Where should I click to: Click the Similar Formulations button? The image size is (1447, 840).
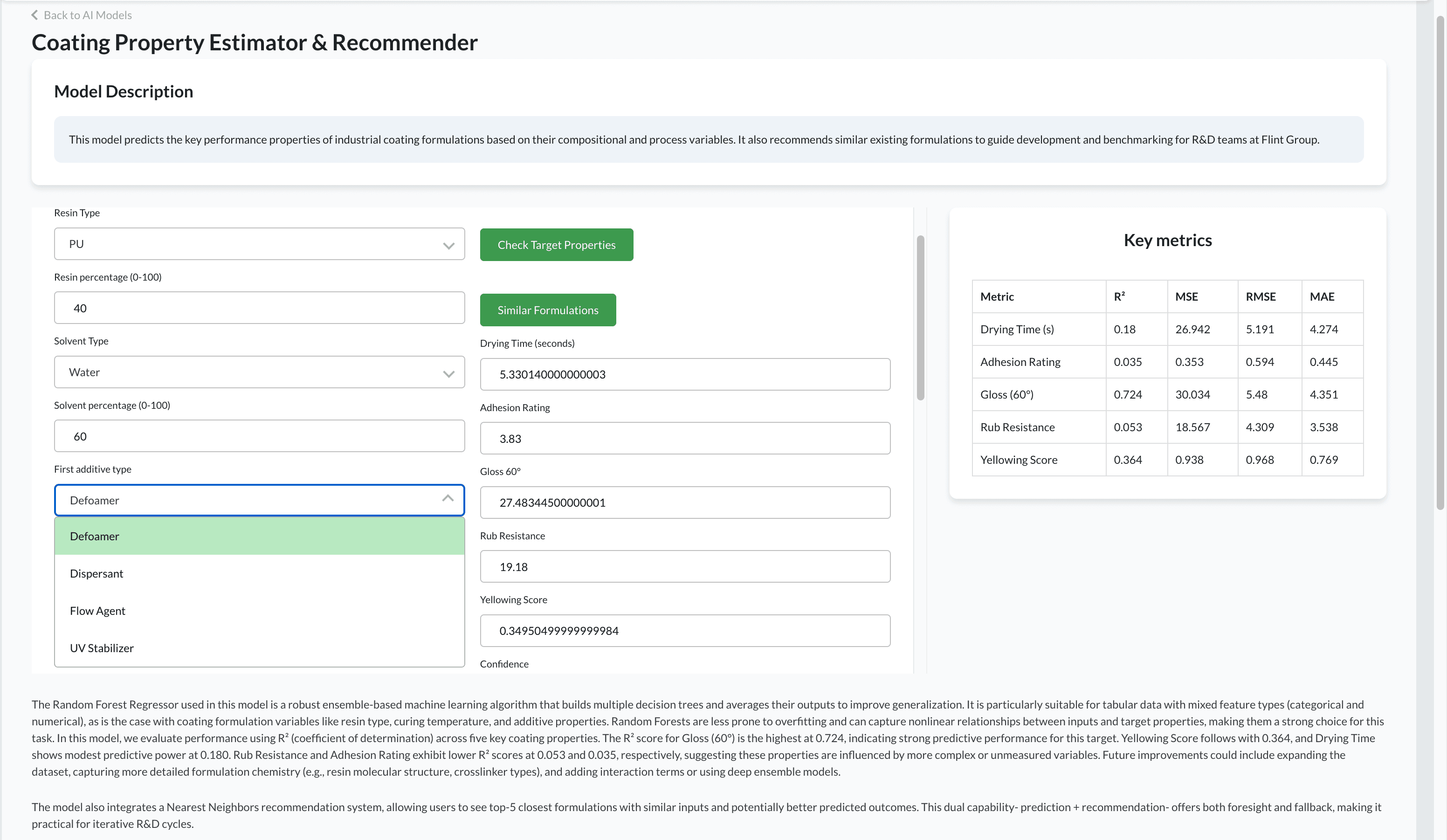coord(548,310)
